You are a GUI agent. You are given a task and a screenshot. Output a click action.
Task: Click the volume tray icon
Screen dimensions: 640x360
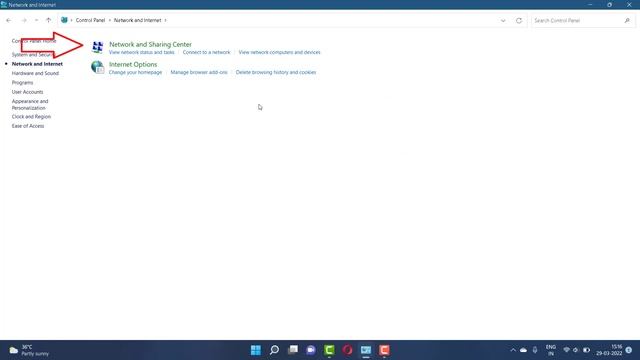click(576, 350)
